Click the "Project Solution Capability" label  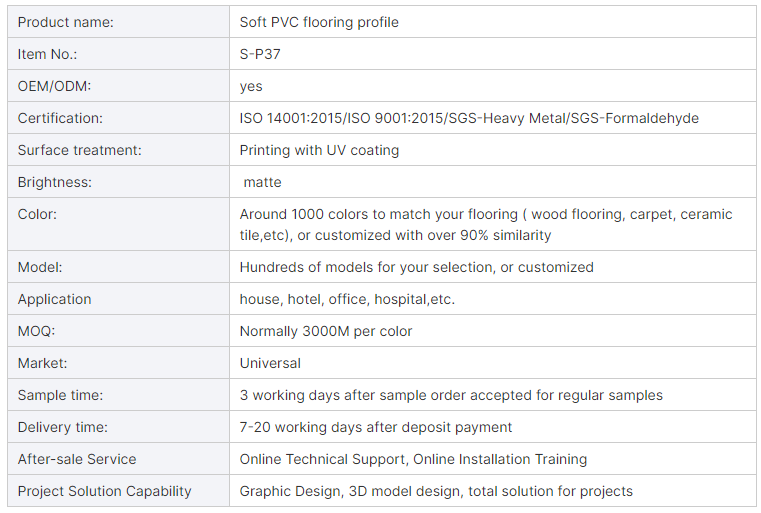[105, 491]
